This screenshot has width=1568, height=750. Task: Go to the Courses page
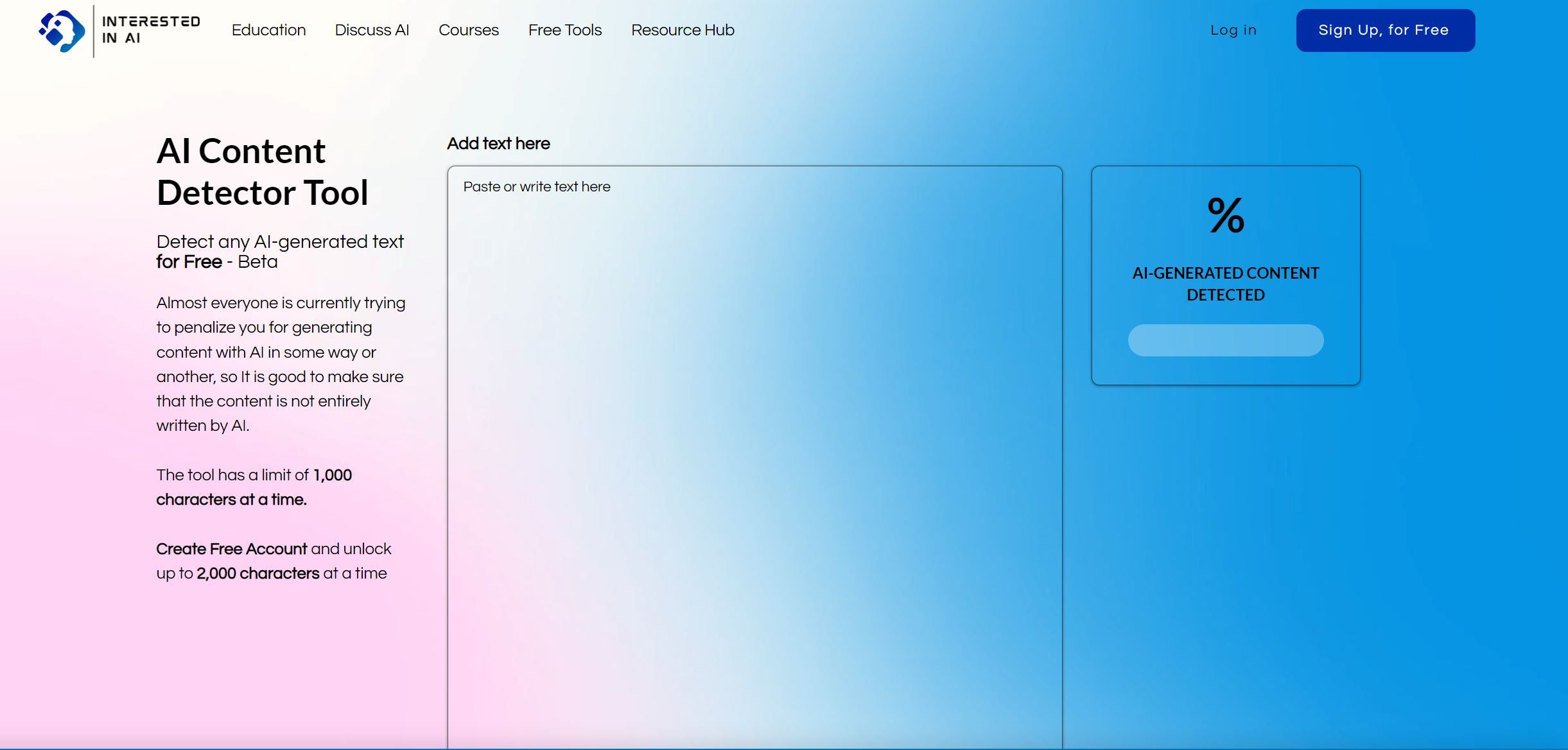point(469,30)
